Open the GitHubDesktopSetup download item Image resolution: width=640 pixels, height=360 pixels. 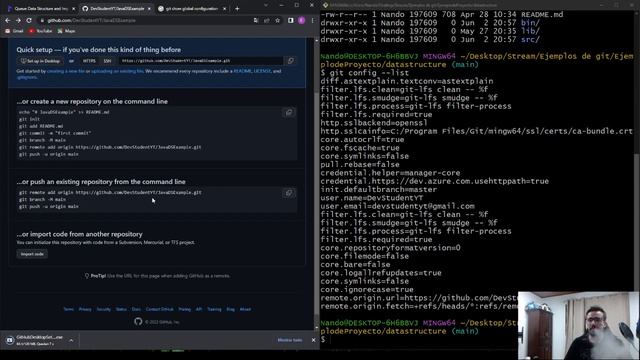click(x=35, y=340)
